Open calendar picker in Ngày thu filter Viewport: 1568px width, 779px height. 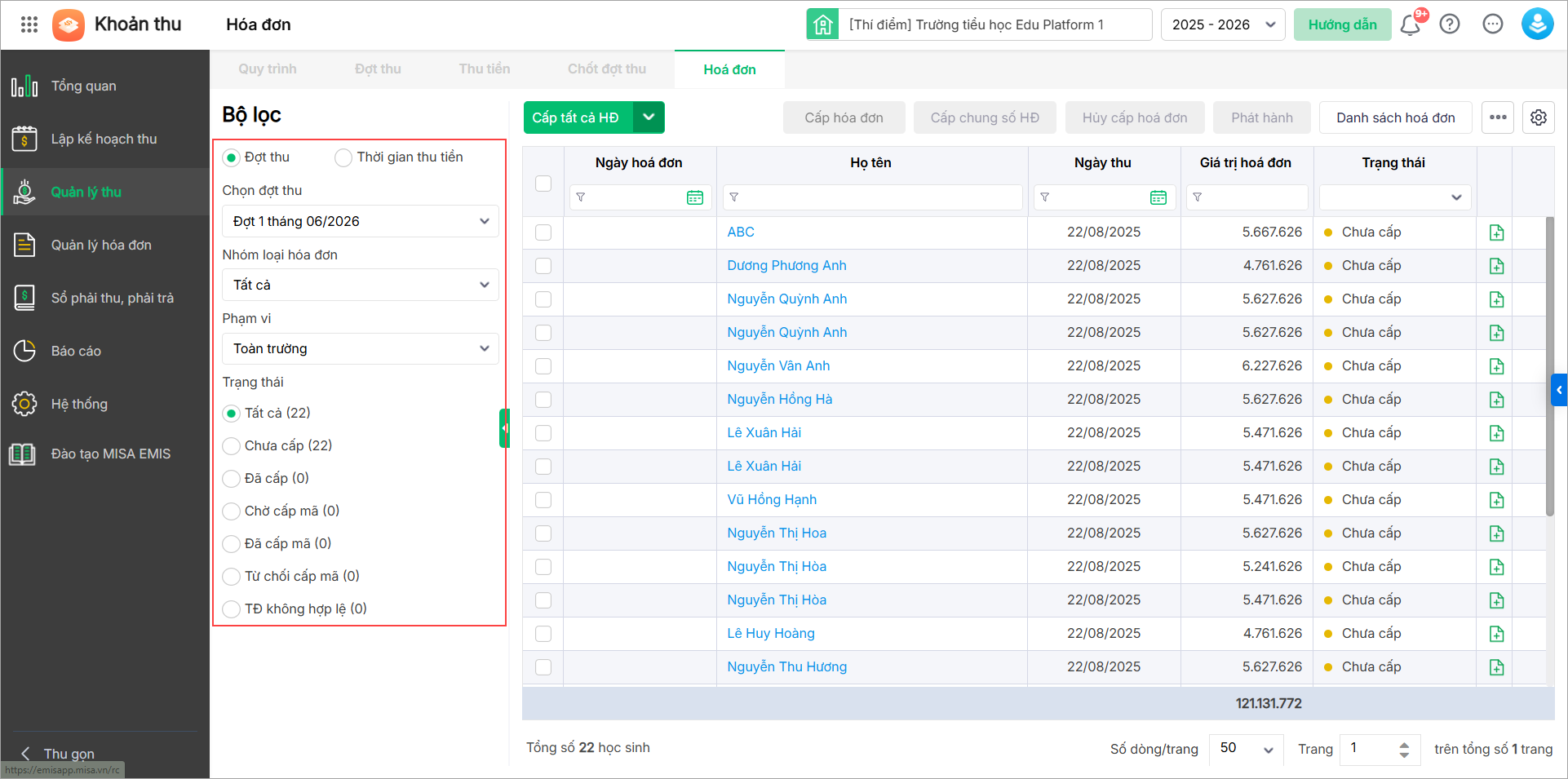(1158, 197)
